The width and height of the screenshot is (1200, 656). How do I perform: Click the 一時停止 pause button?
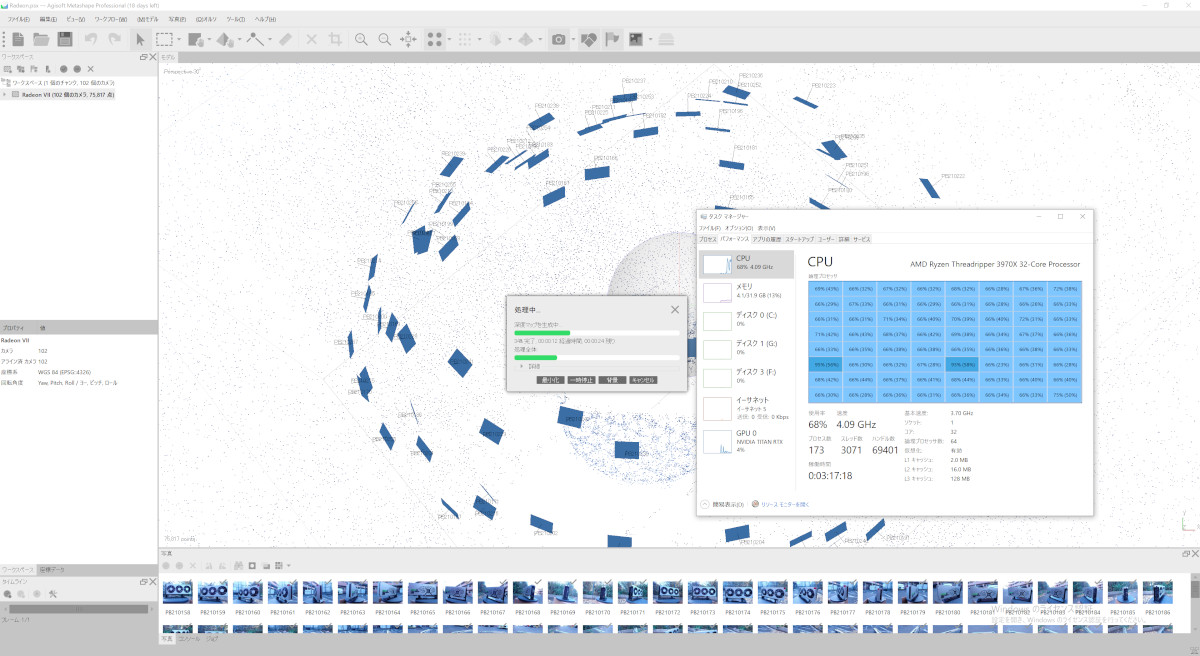point(581,380)
